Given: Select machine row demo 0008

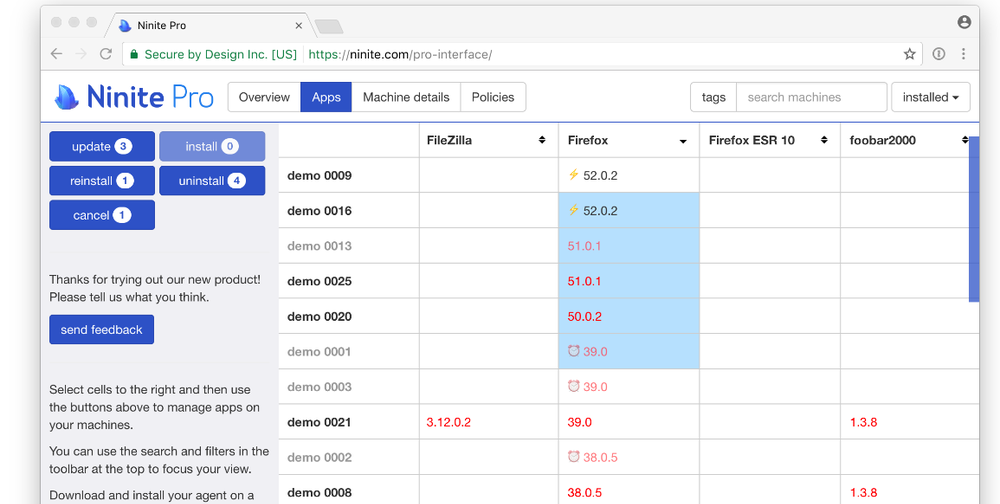Looking at the screenshot, I should pyautogui.click(x=348, y=491).
